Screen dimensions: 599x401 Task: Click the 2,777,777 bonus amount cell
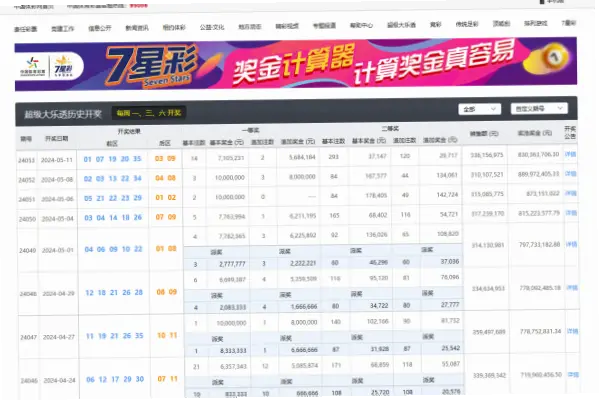point(232,264)
